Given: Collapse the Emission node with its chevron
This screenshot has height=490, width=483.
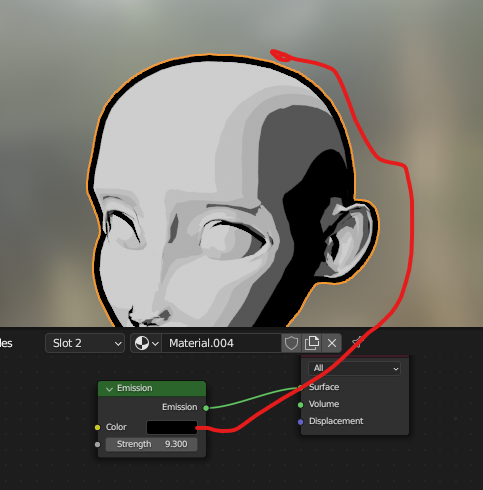Looking at the screenshot, I should [109, 389].
